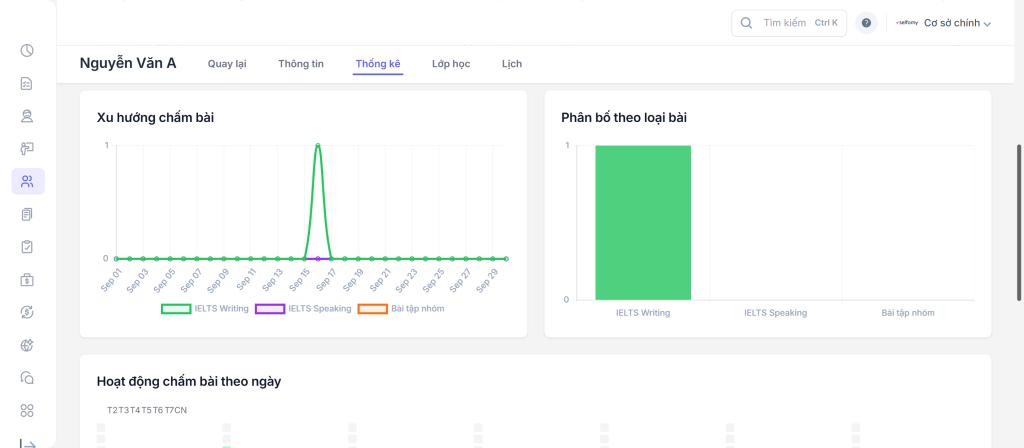Click the Quay lại back link
This screenshot has width=1024, height=448.
pyautogui.click(x=227, y=64)
